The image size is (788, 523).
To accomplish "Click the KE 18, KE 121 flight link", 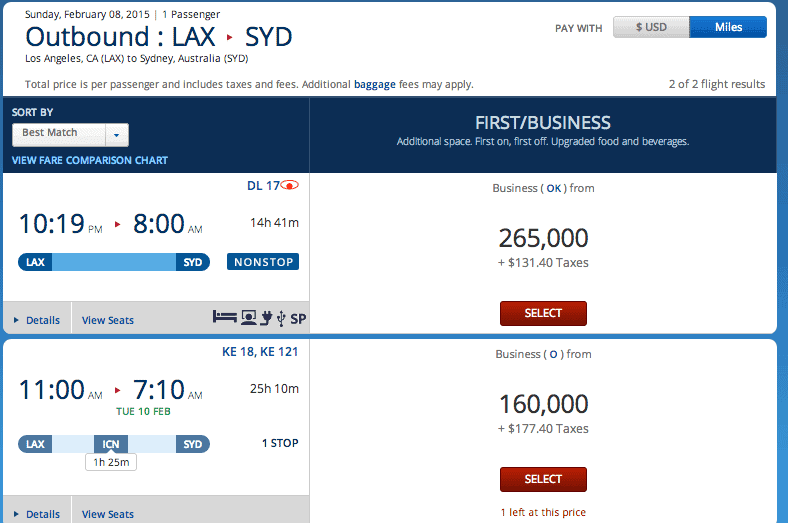I will [x=260, y=352].
